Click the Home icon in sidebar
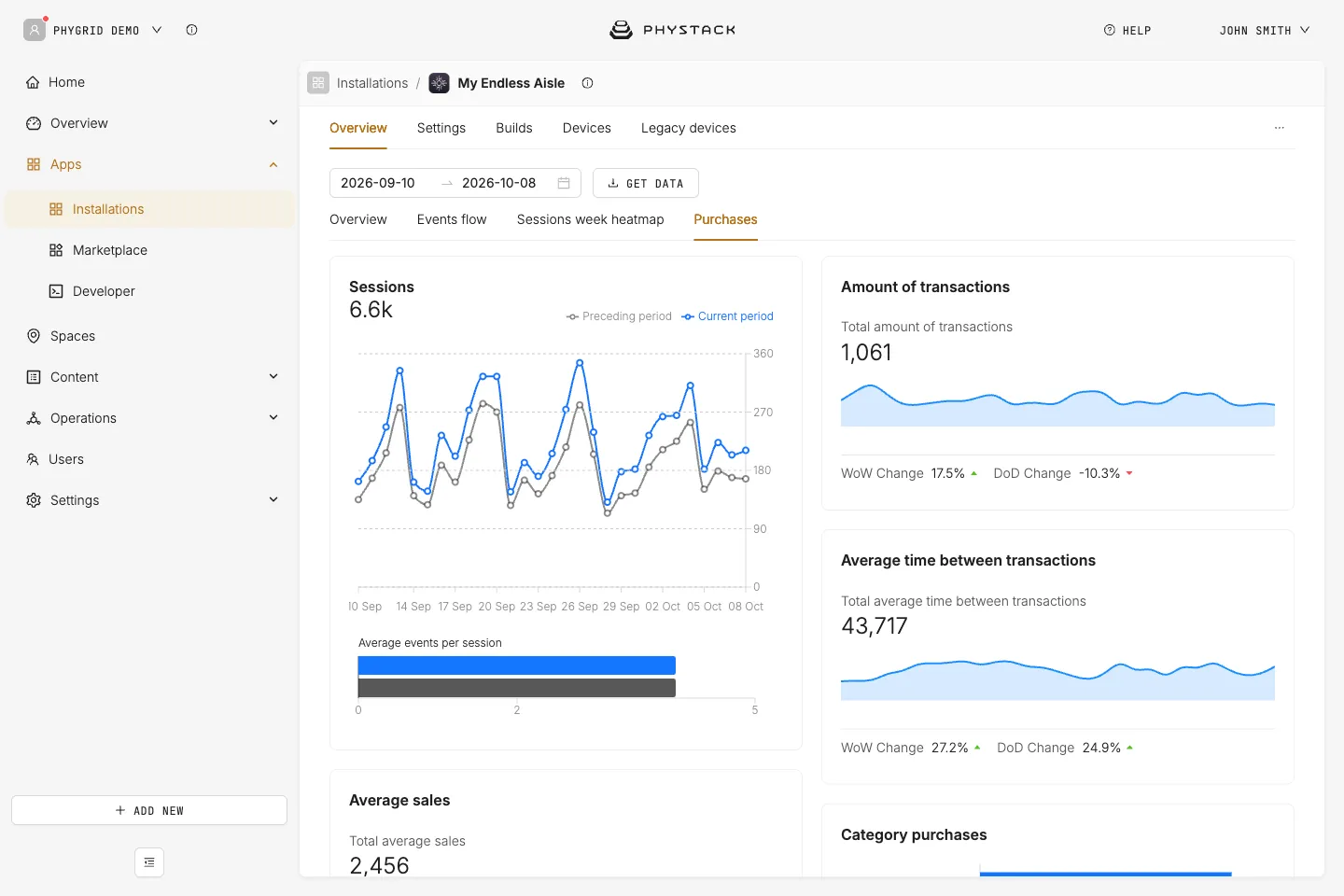This screenshot has height=896, width=1344. click(x=34, y=82)
